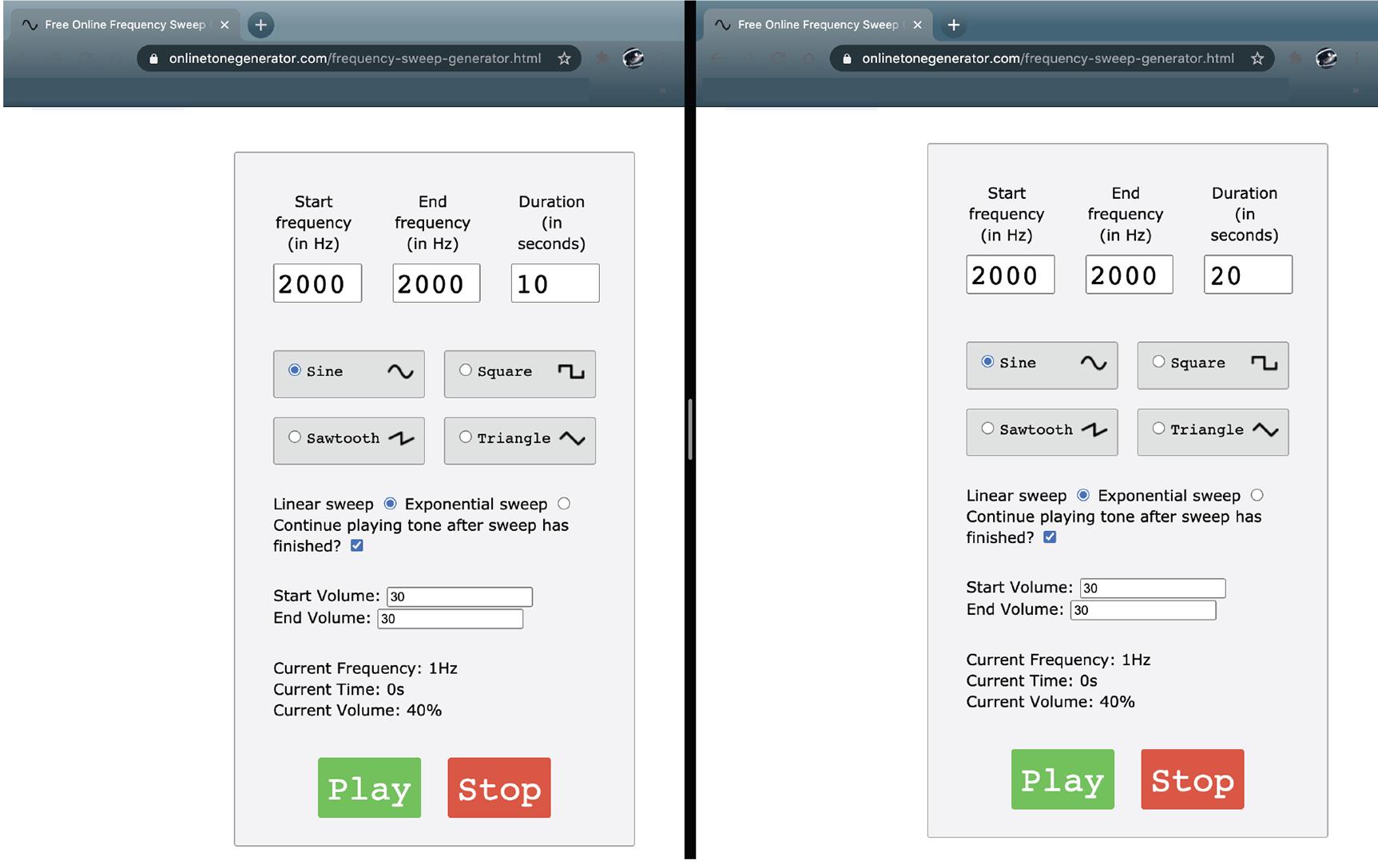Open new tab in left browser window
Image resolution: width=1378 pixels, height=868 pixels.
pyautogui.click(x=260, y=25)
